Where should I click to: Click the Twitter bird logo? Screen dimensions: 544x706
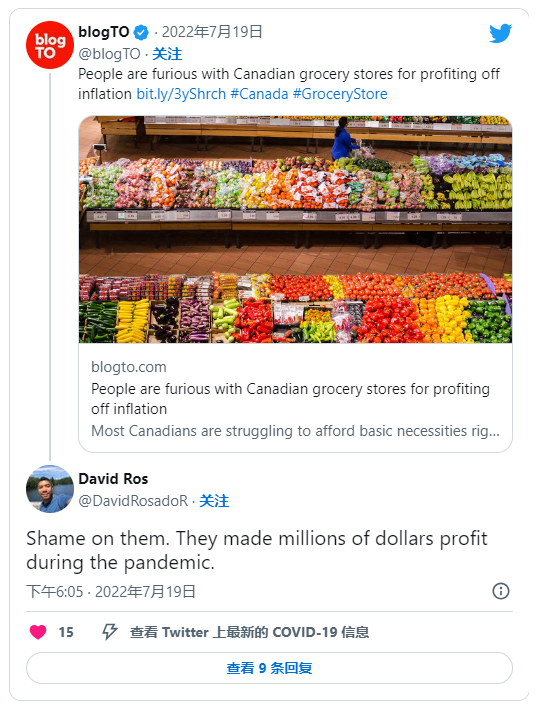500,33
